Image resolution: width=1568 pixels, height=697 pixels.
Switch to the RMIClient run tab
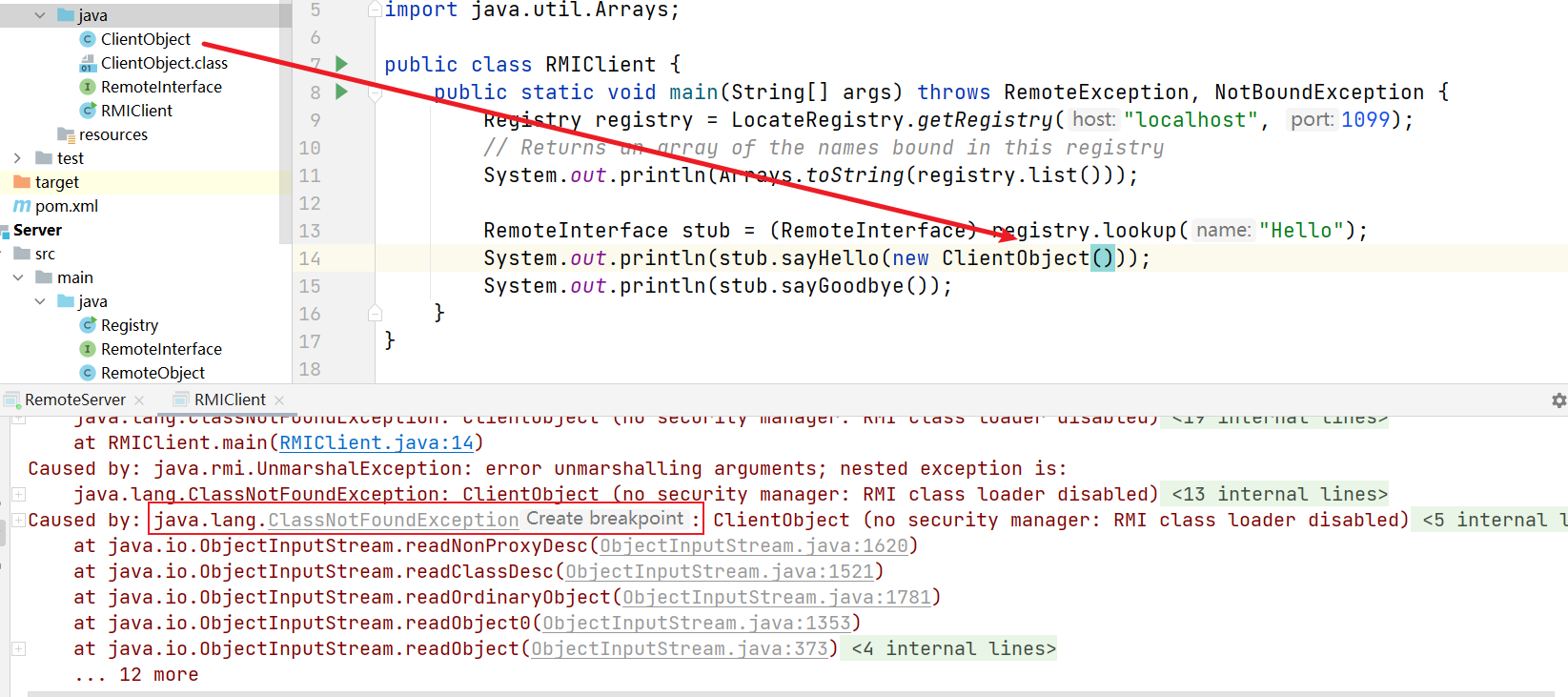tap(230, 400)
